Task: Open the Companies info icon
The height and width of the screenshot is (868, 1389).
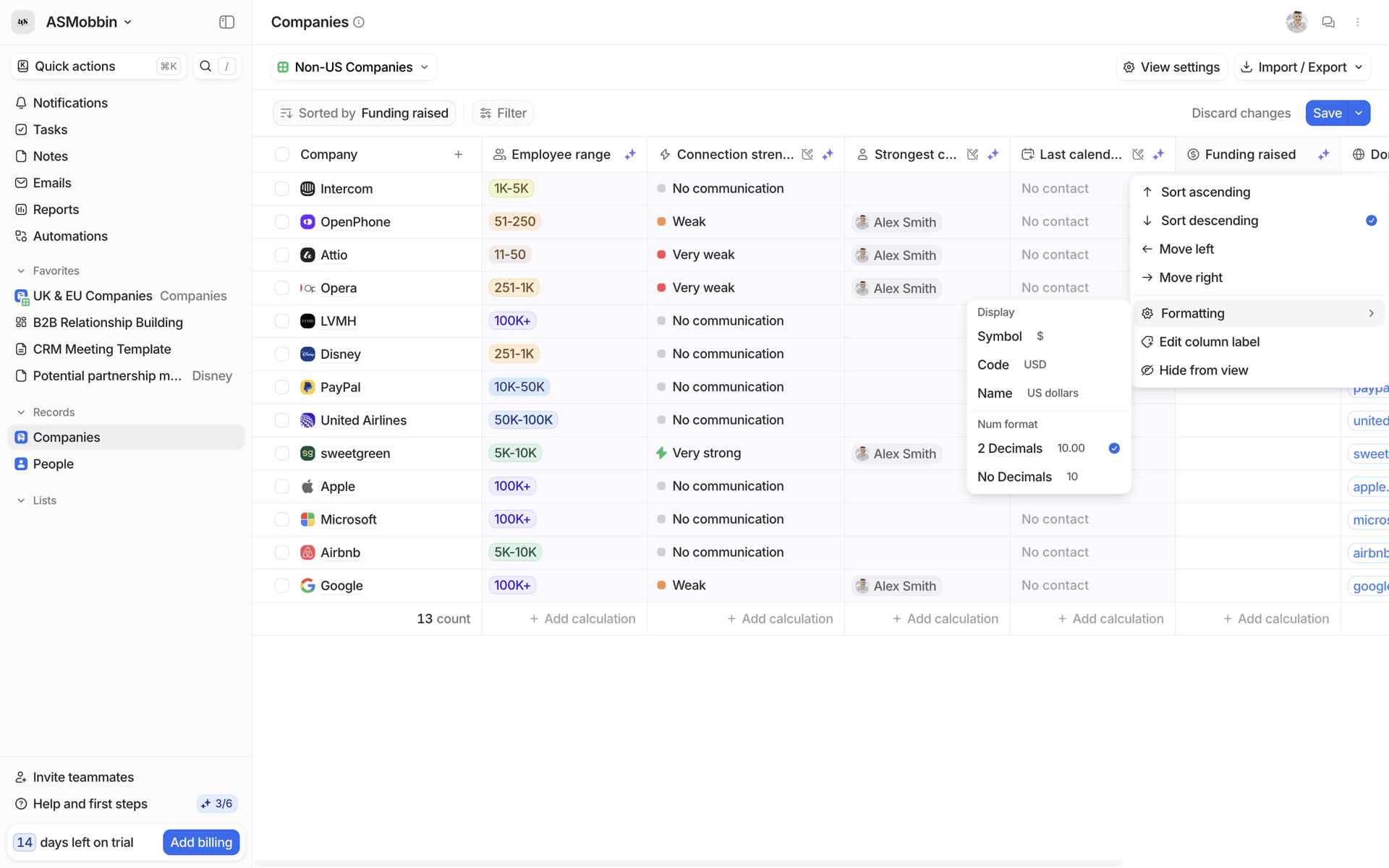Action: [x=359, y=22]
